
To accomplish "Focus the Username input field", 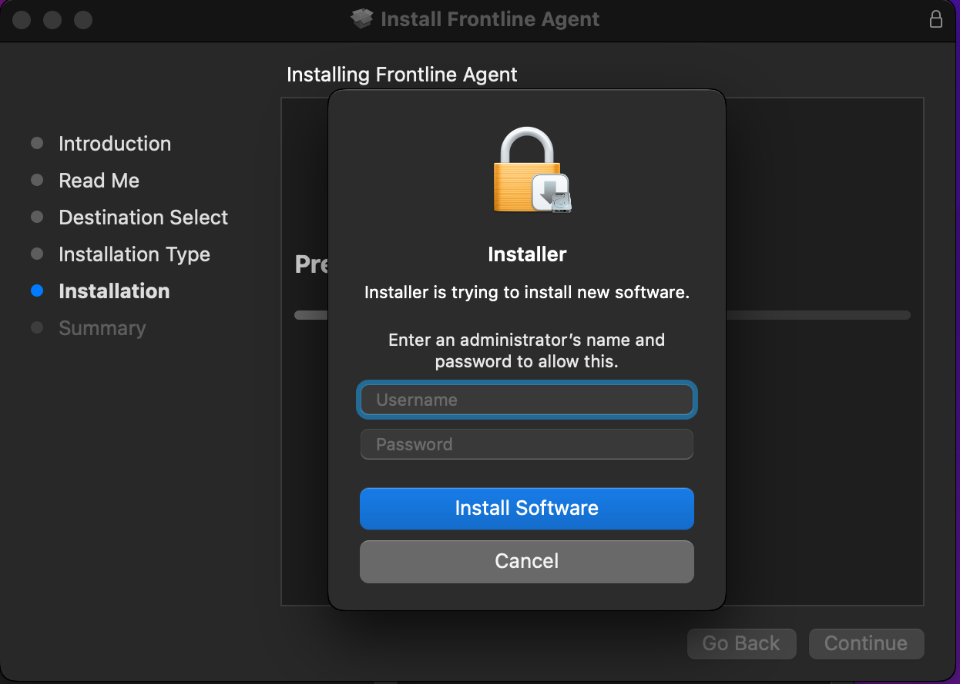I will click(x=526, y=400).
